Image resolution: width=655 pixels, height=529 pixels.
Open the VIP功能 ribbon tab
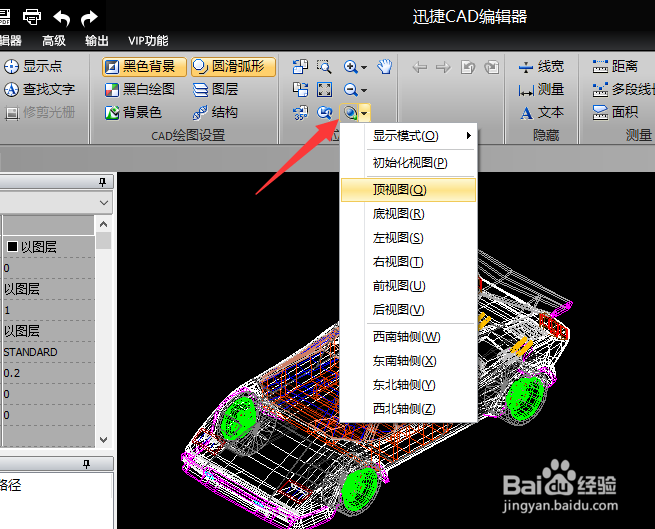point(148,41)
